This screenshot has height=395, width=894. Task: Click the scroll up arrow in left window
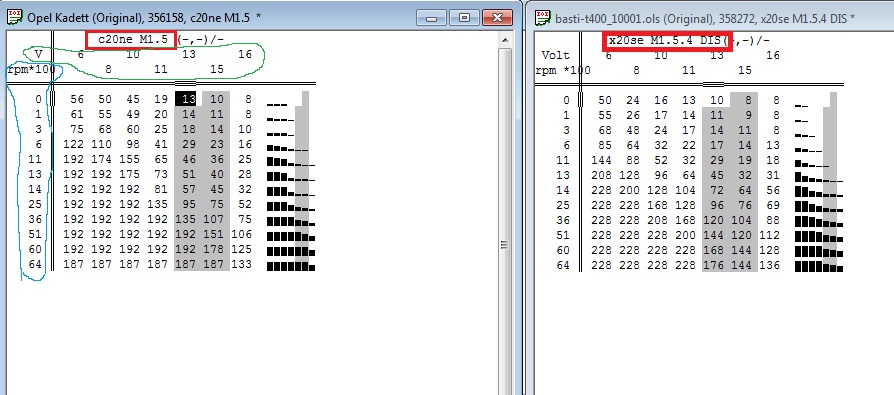point(505,40)
